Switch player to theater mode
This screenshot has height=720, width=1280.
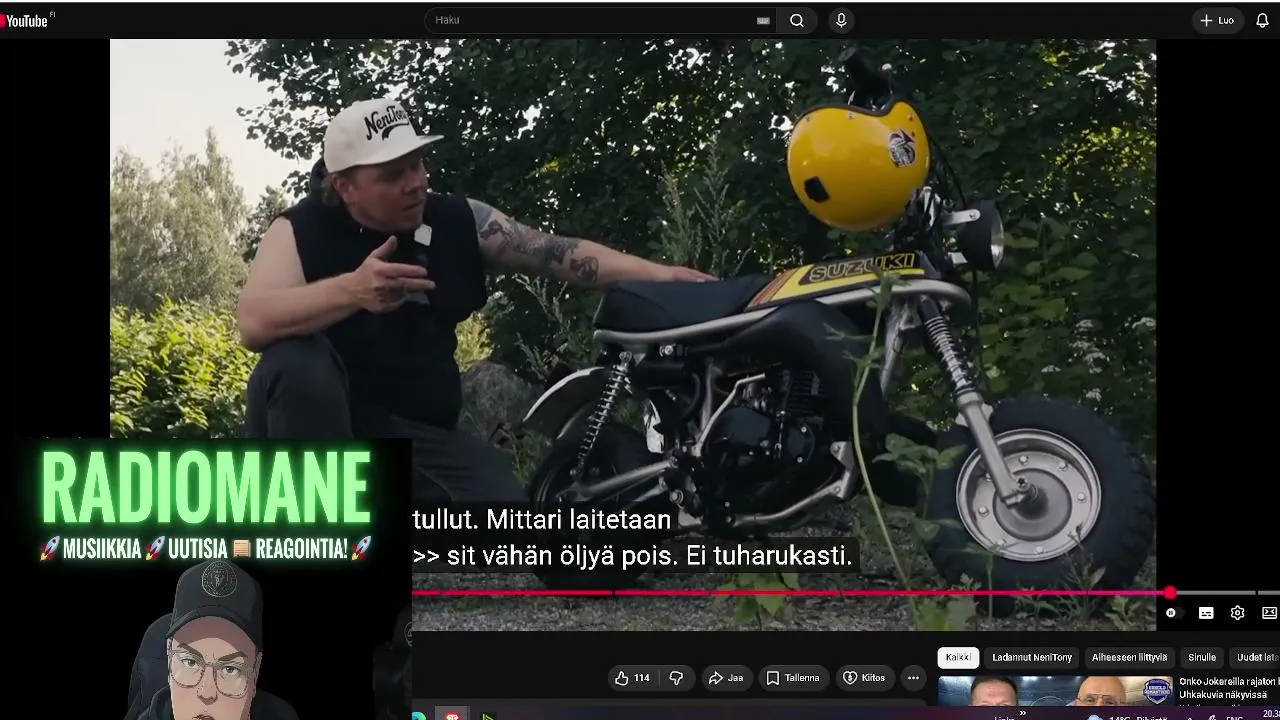(1269, 613)
